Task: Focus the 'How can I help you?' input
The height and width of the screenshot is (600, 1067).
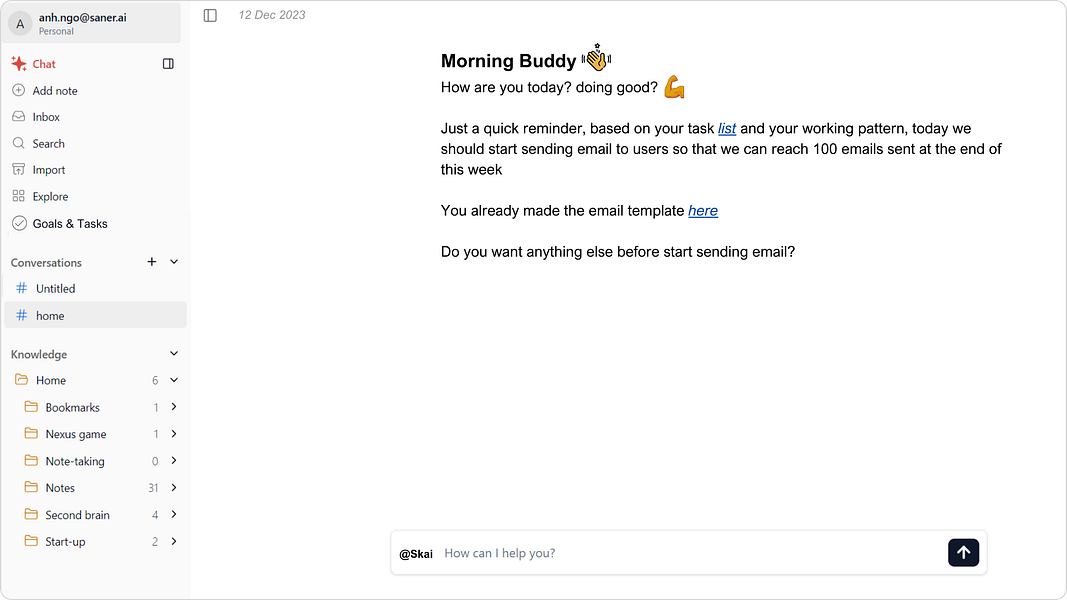Action: [690, 553]
